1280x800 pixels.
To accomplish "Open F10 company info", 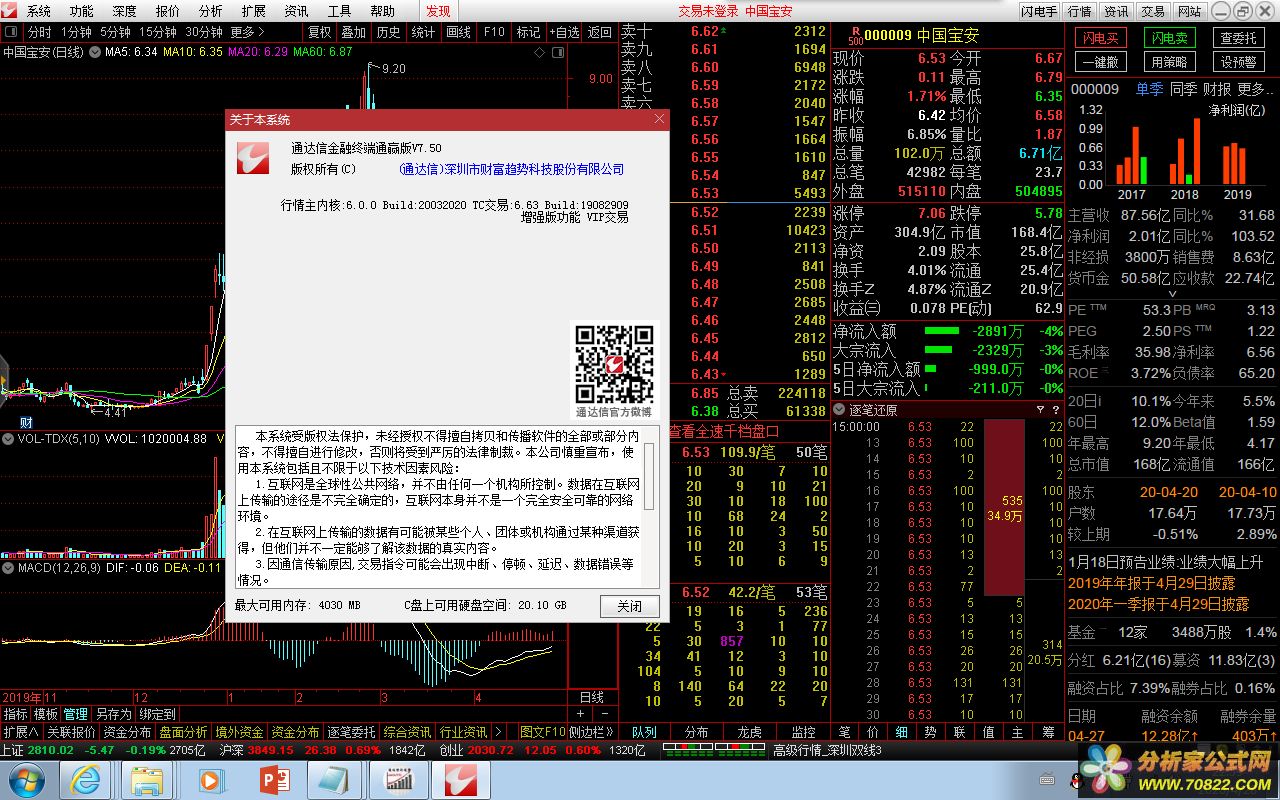I will [x=494, y=32].
